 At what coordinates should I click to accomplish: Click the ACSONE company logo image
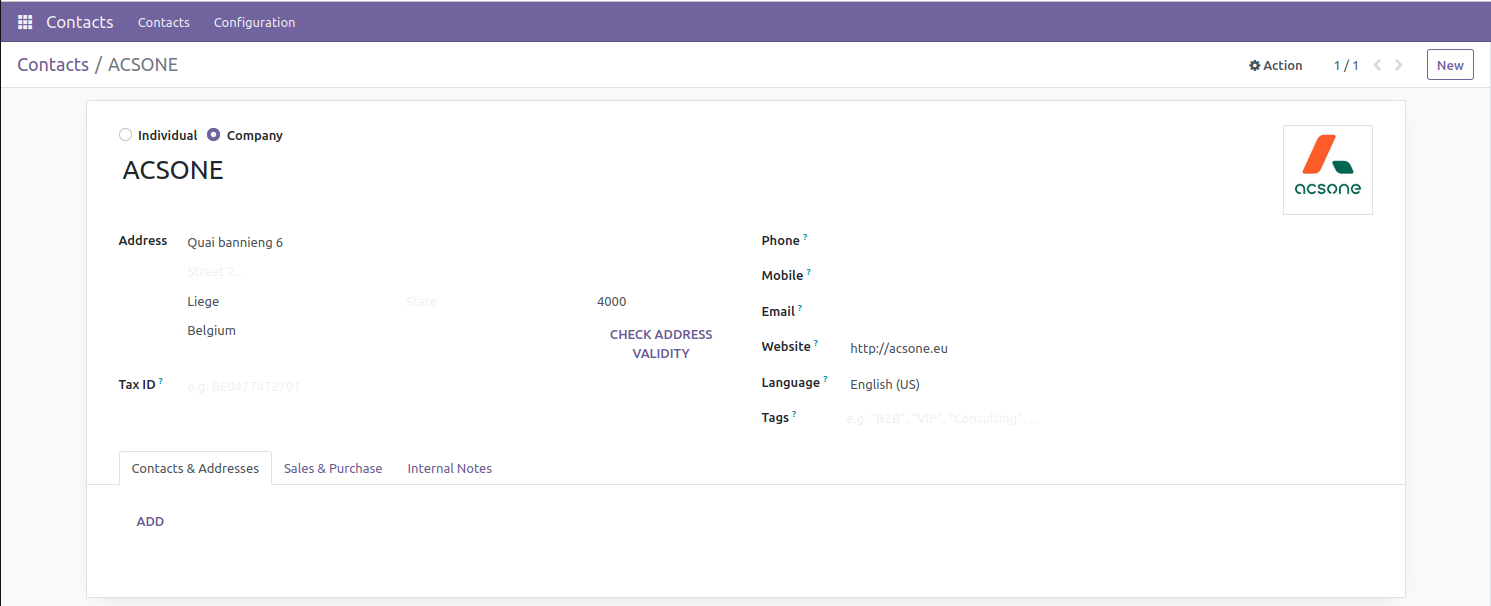click(1327, 170)
